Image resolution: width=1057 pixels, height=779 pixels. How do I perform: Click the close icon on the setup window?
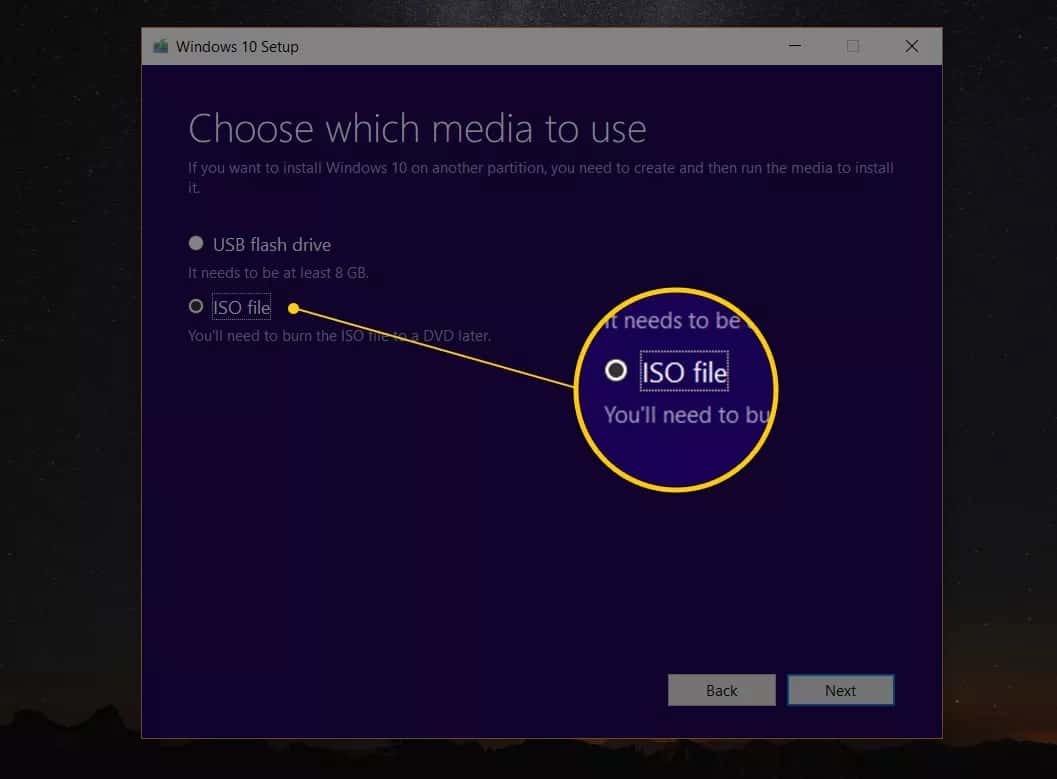[x=912, y=46]
